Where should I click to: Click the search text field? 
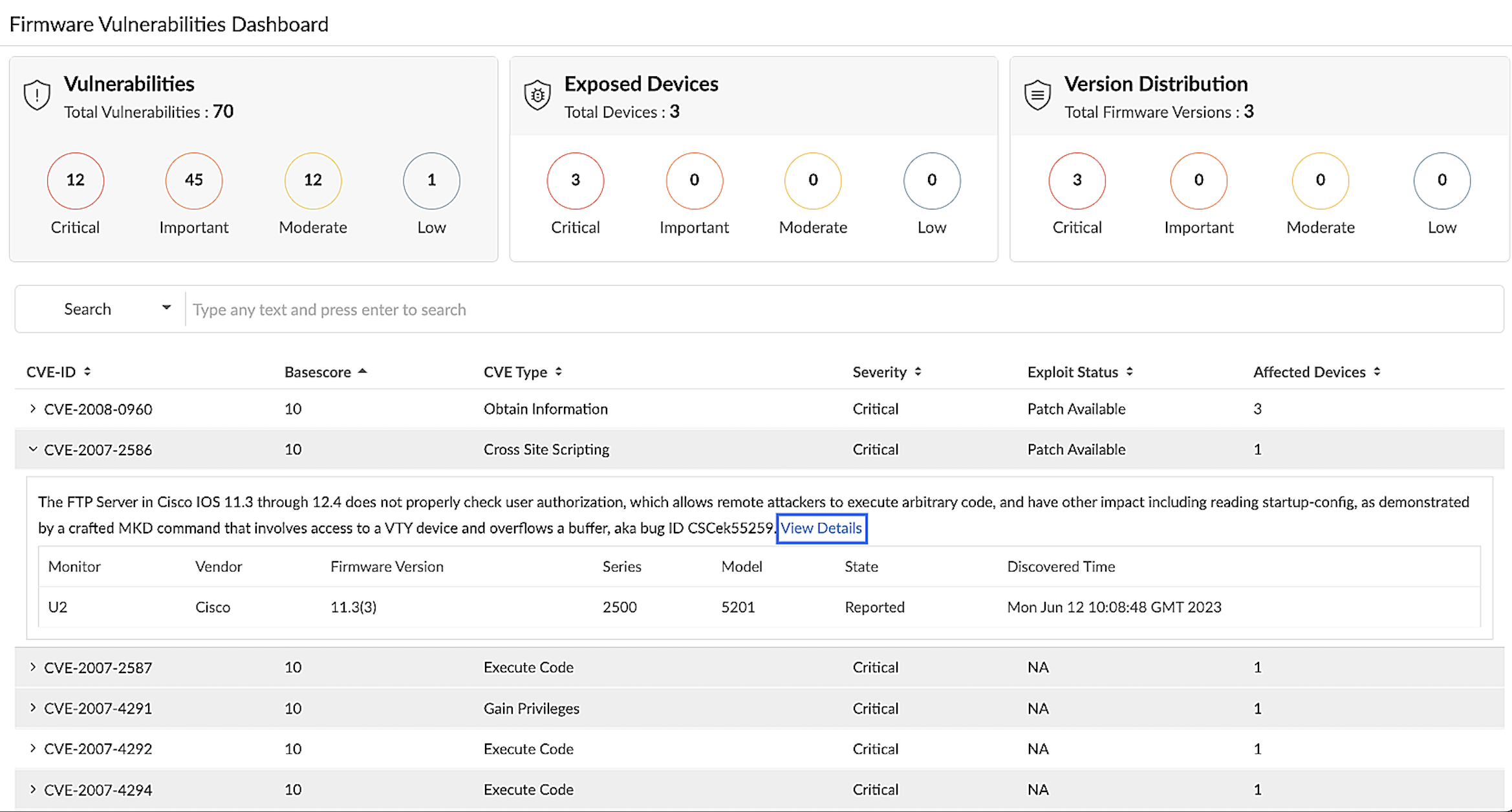[x=453, y=309]
